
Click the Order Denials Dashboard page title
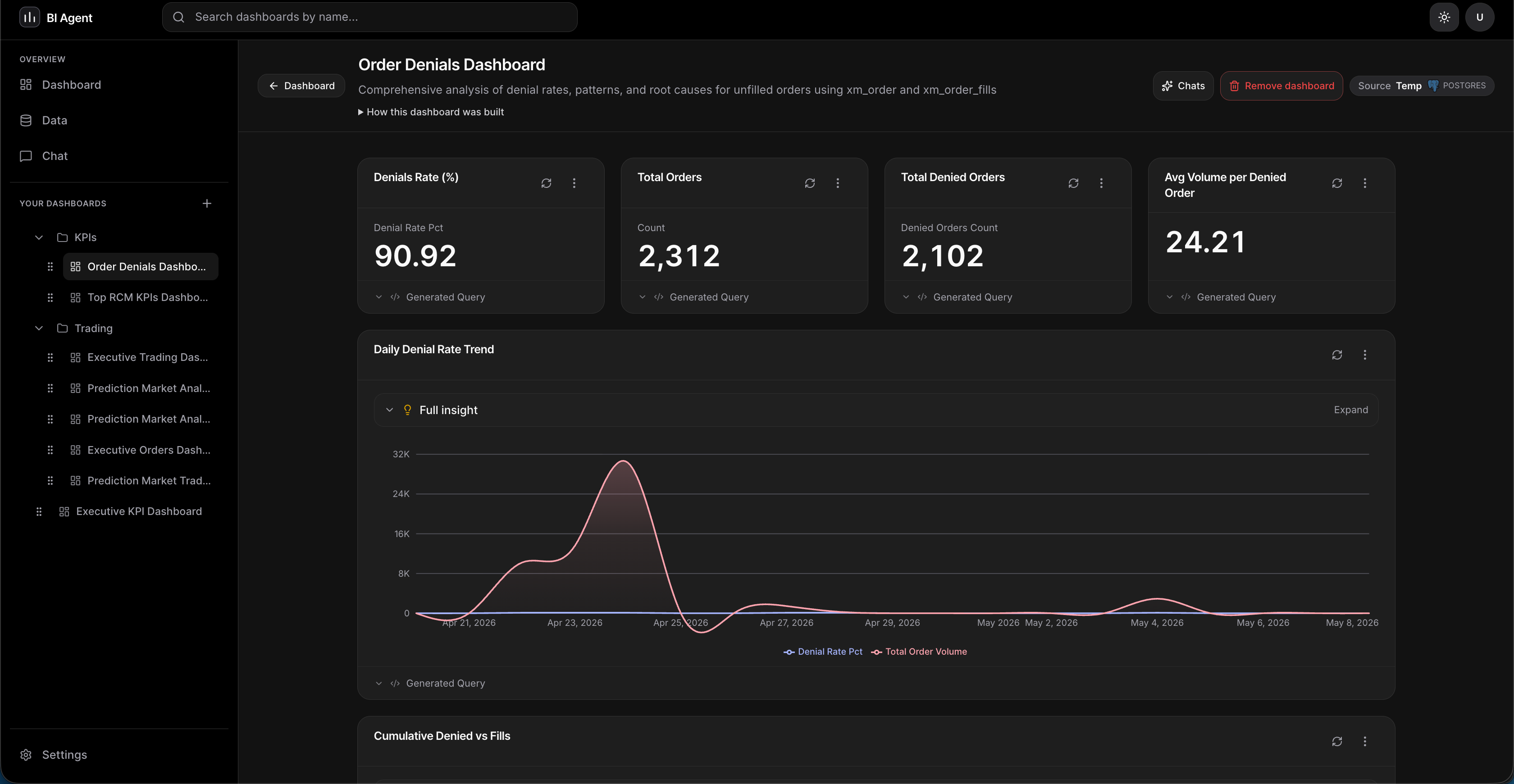tap(451, 64)
